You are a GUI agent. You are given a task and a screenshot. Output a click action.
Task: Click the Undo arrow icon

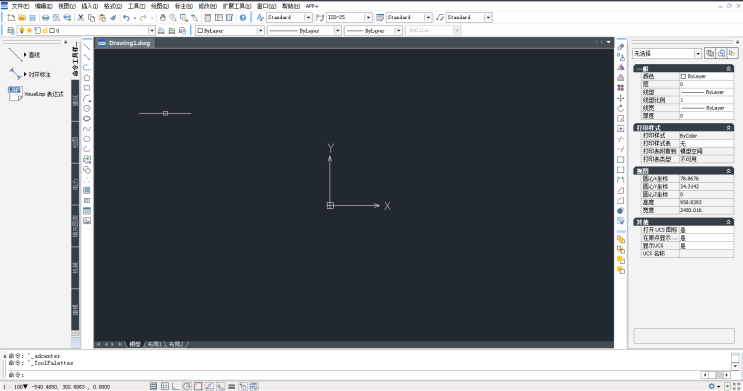pyautogui.click(x=127, y=18)
